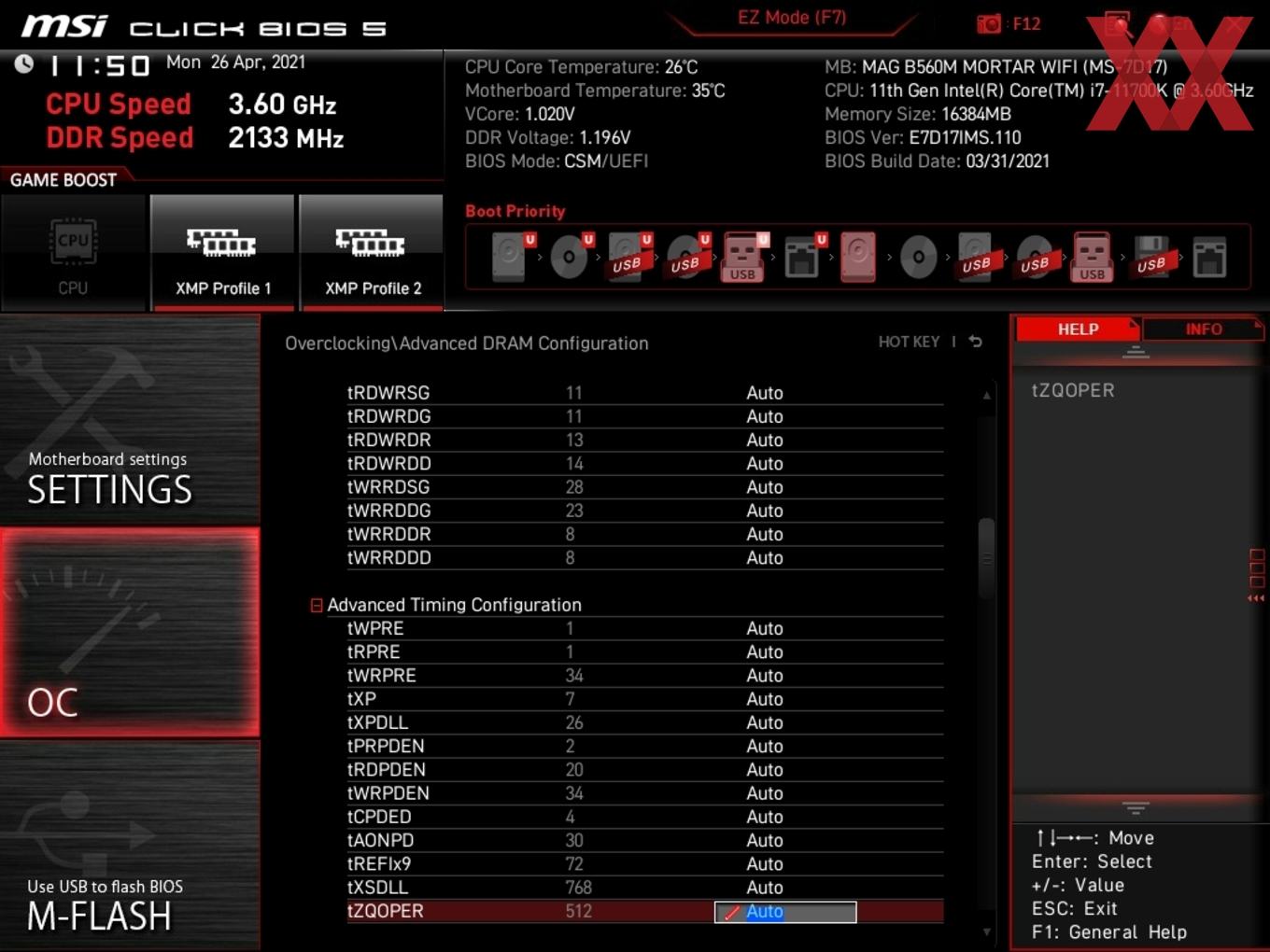Select the tRDWRDG timing row
The height and width of the screenshot is (952, 1270).
(x=645, y=416)
